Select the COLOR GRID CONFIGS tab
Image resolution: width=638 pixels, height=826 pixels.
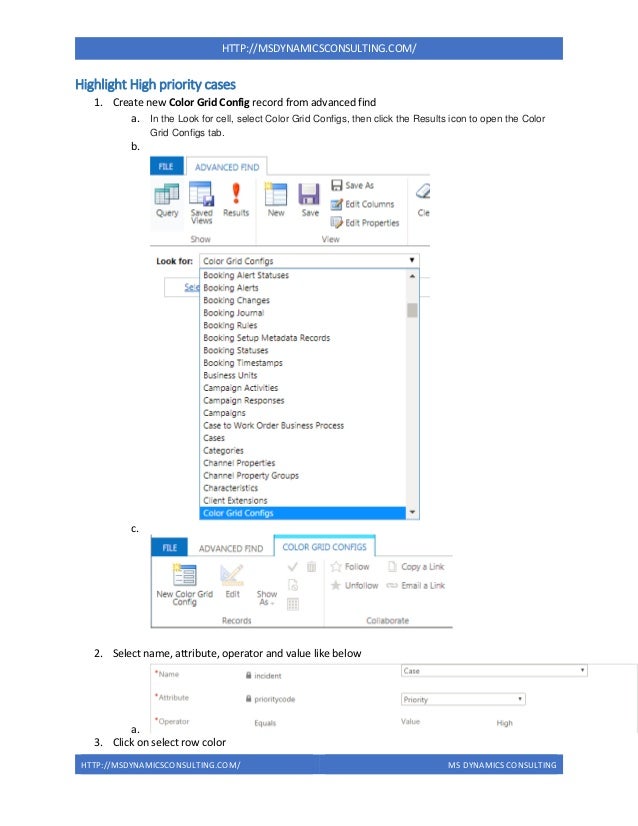(325, 547)
